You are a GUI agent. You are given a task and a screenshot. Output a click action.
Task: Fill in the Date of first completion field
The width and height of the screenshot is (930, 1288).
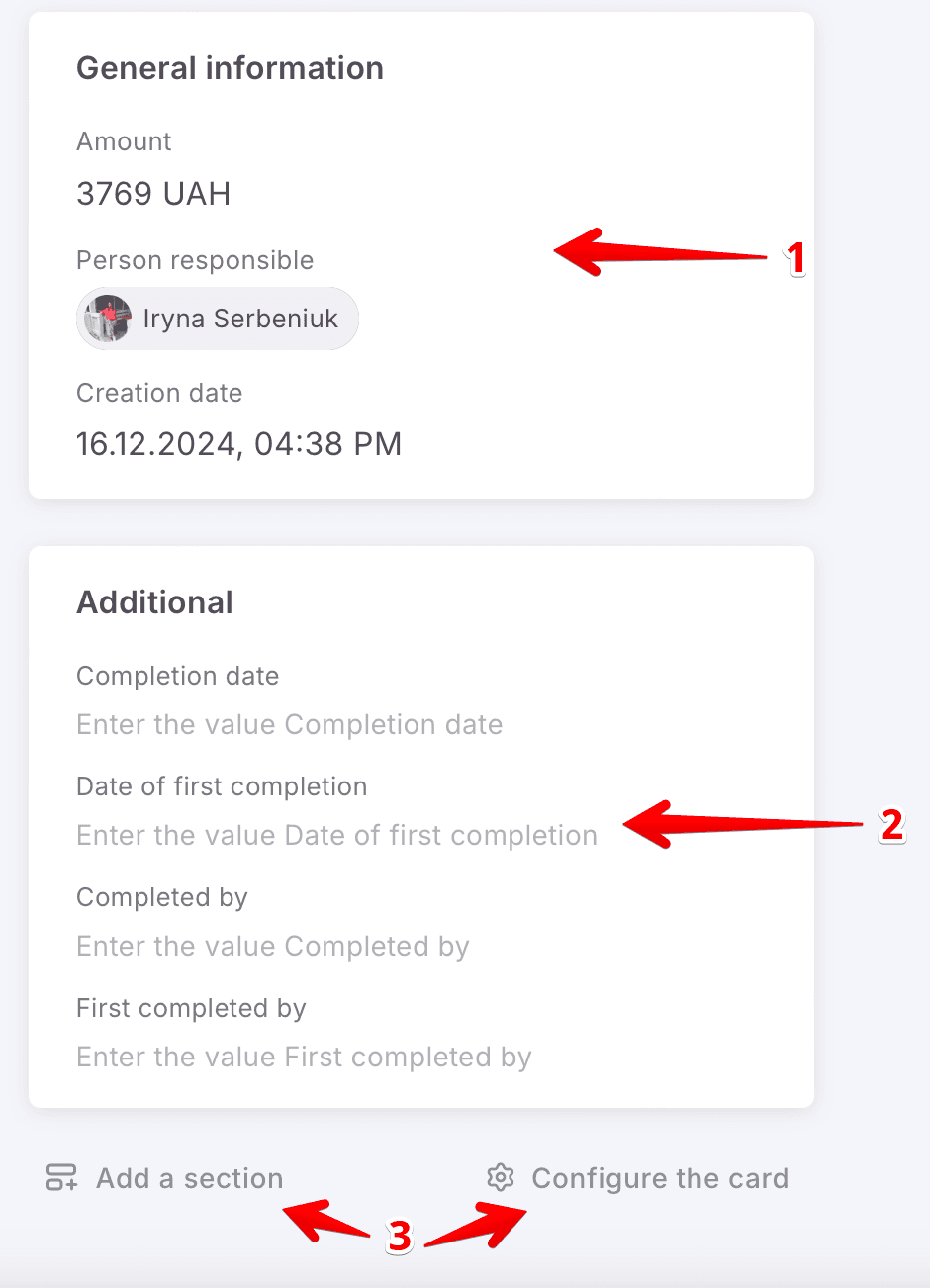pyautogui.click(x=336, y=836)
